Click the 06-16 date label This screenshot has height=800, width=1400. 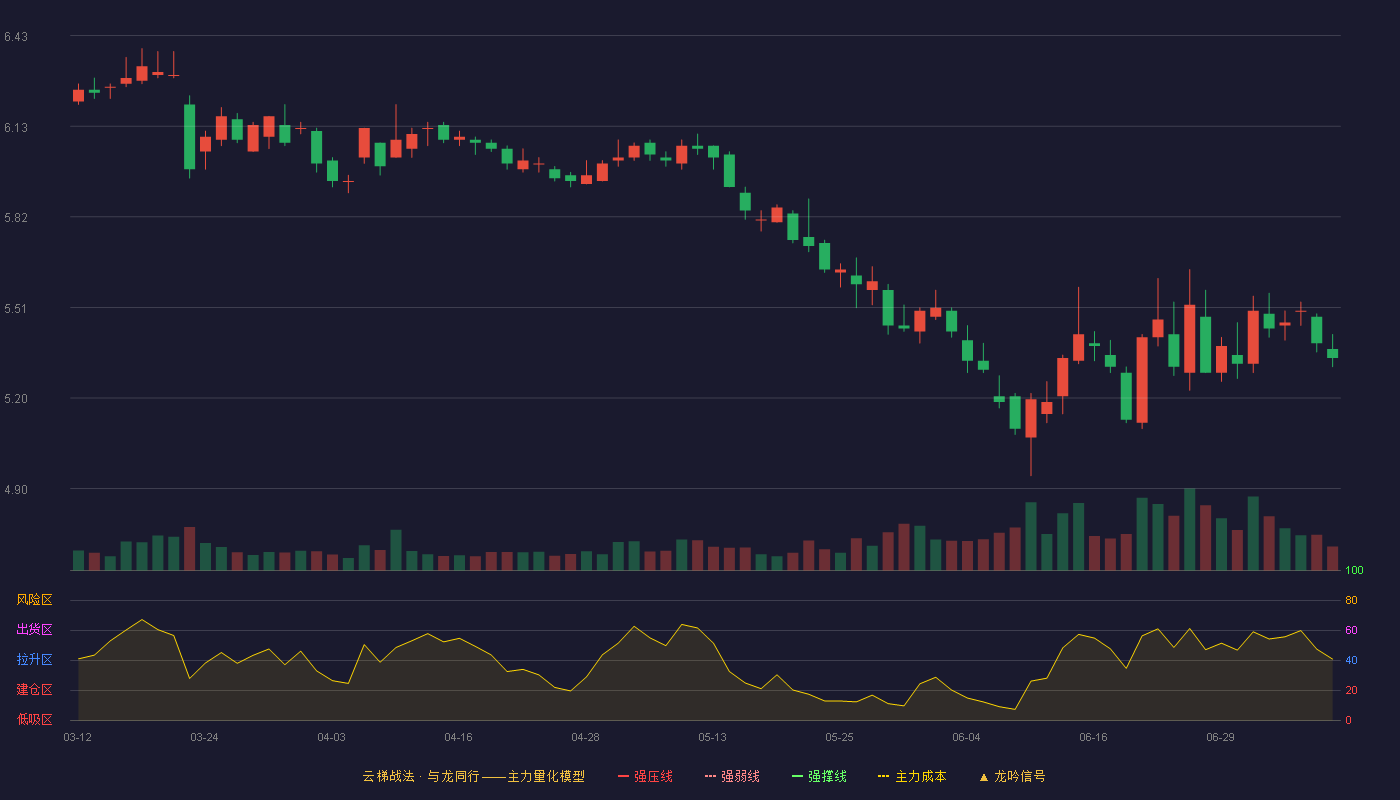1093,737
